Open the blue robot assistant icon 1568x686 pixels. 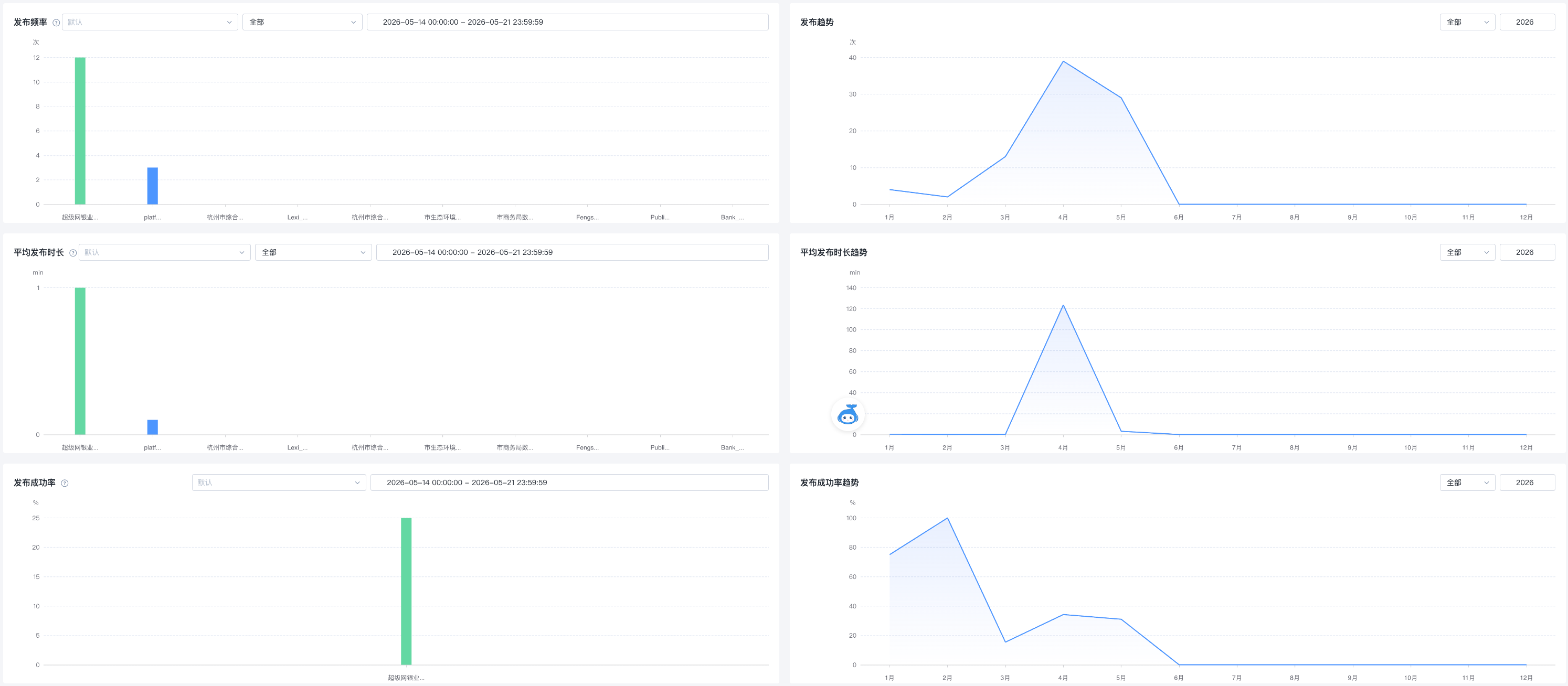coord(847,415)
